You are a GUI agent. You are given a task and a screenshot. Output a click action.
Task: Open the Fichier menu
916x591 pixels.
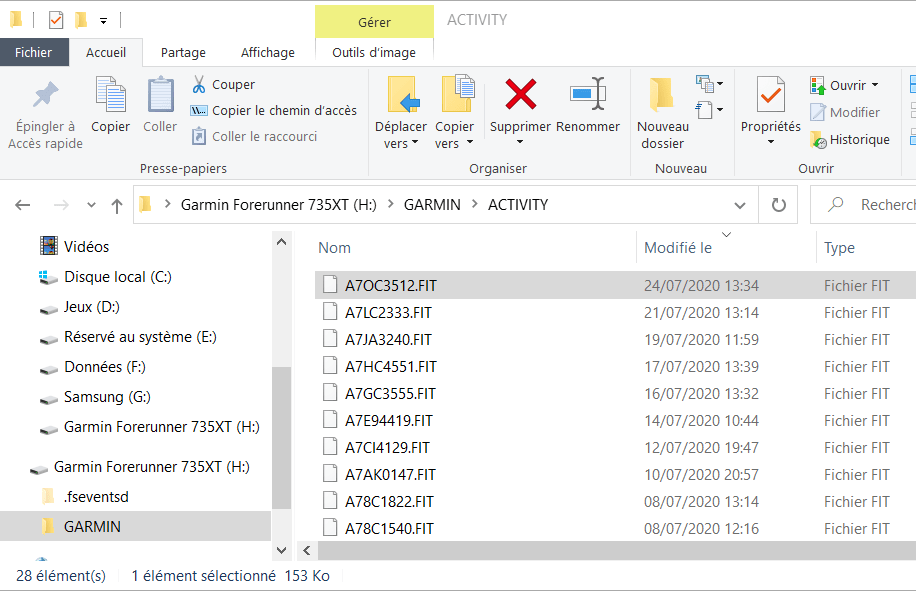[34, 52]
